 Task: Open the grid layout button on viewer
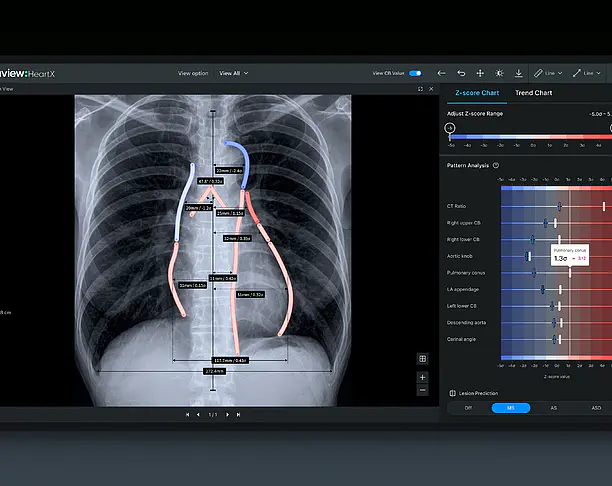[422, 359]
